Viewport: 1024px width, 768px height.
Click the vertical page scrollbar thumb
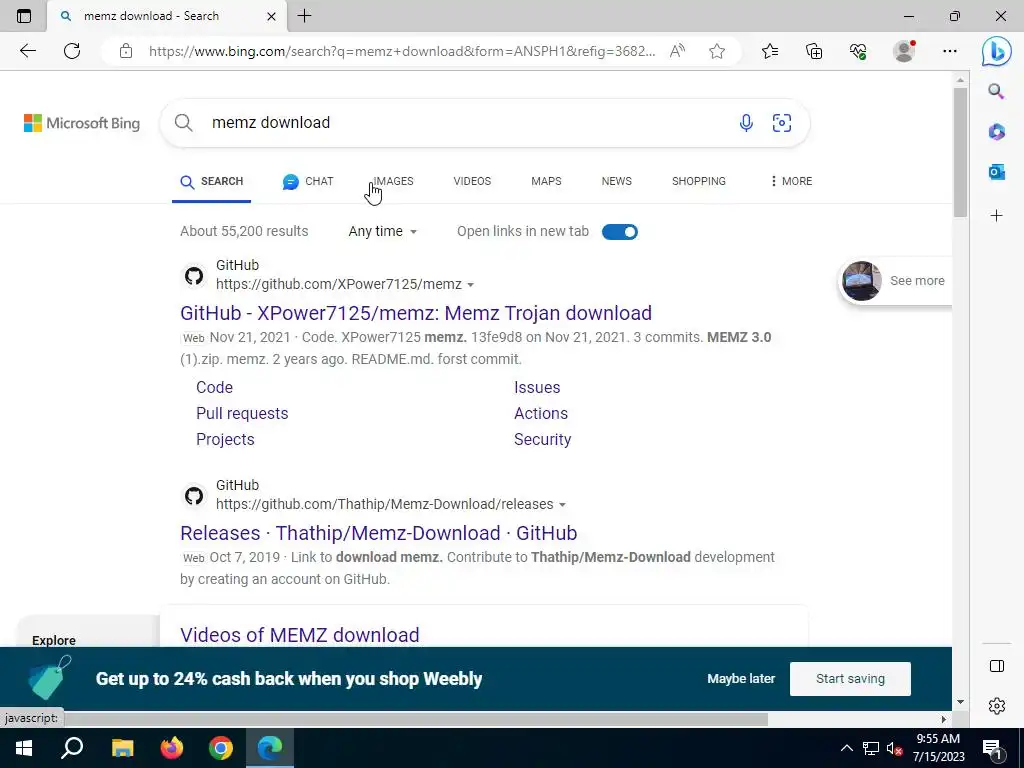(960, 152)
